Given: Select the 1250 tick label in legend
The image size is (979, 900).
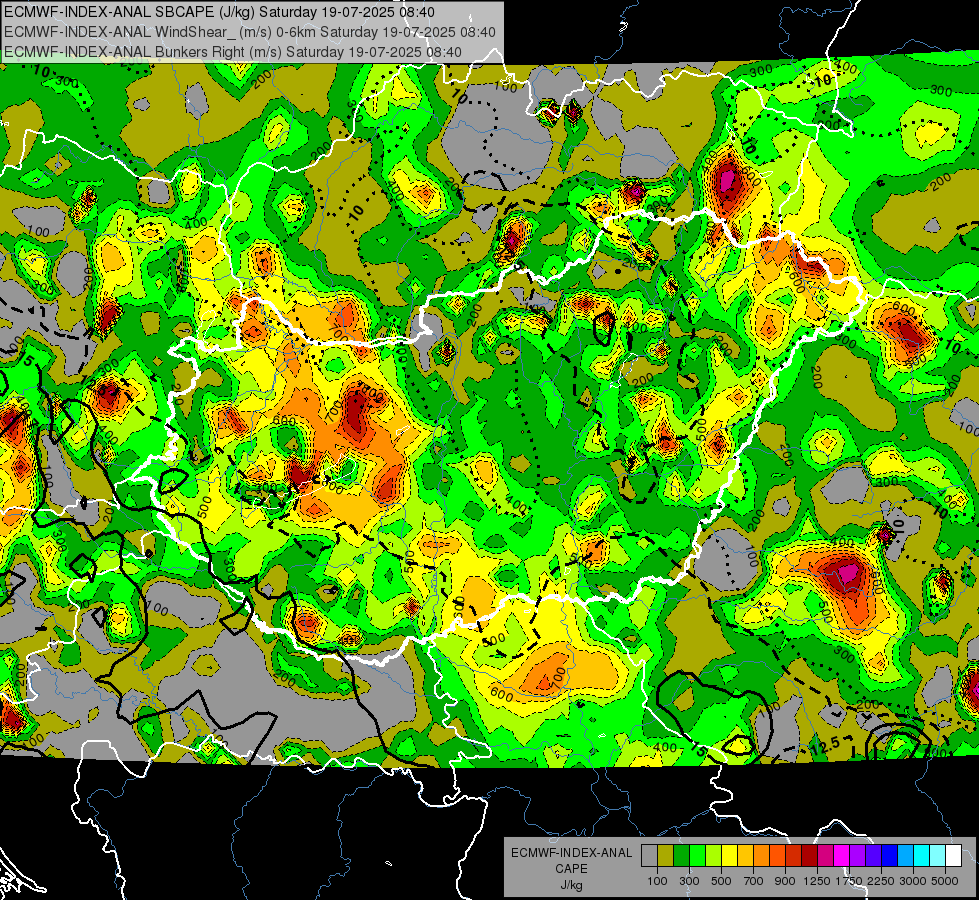Looking at the screenshot, I should (817, 881).
